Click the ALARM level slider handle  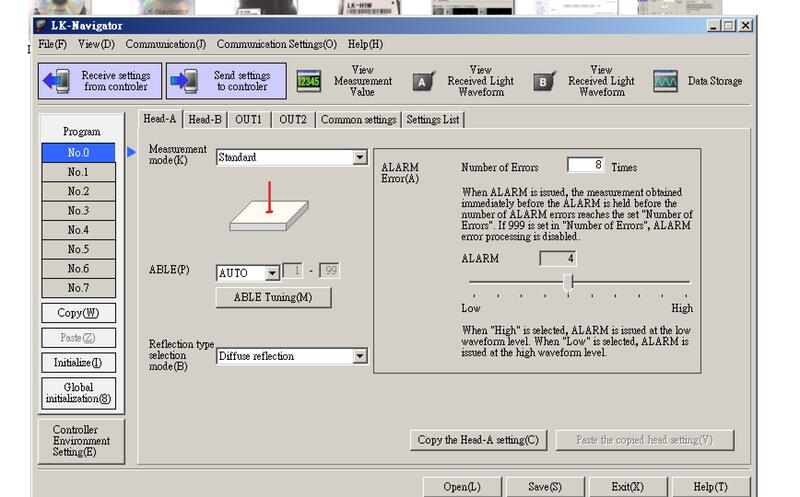(x=568, y=284)
